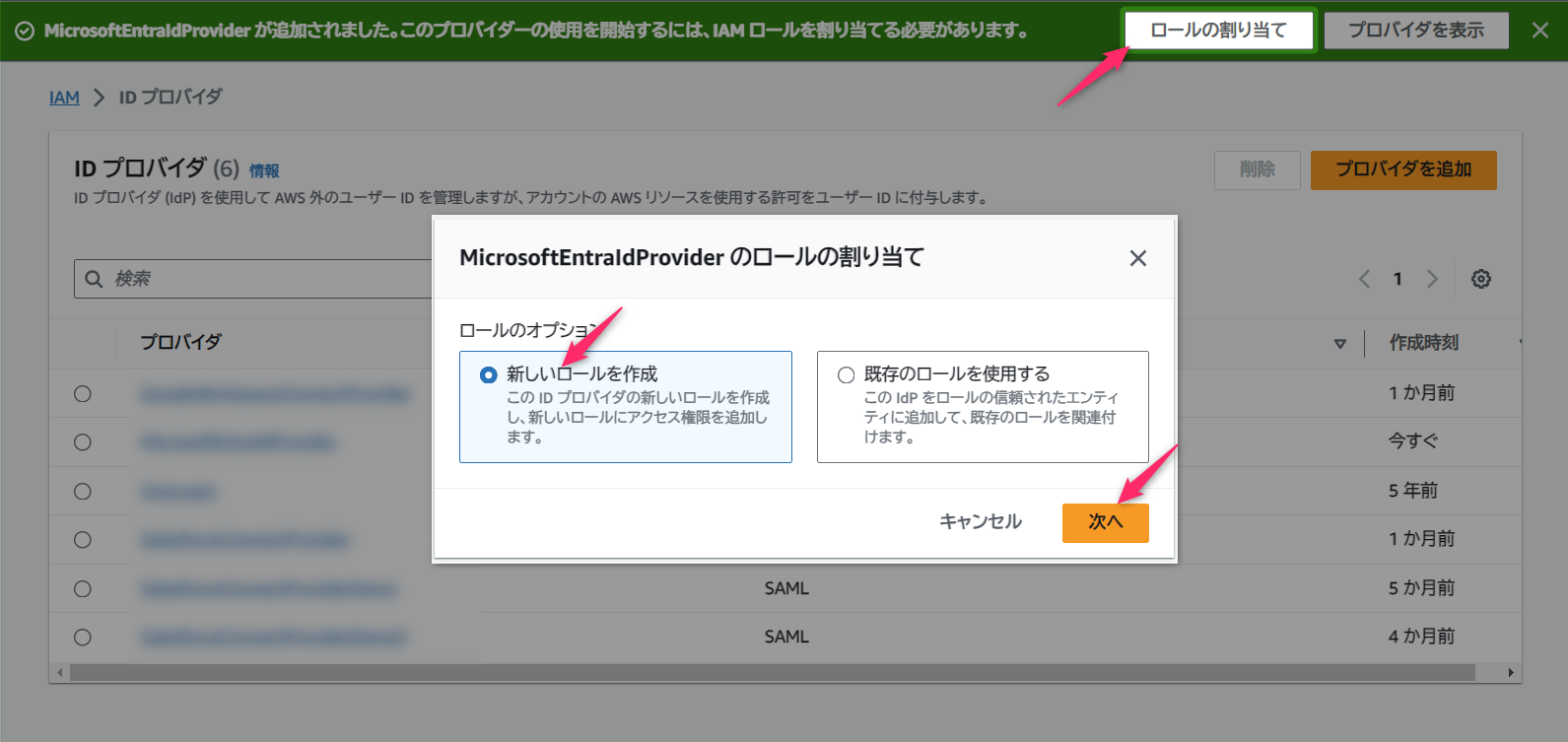The image size is (1568, 742).
Task: Close the green success notification banner
Action: (1540, 31)
